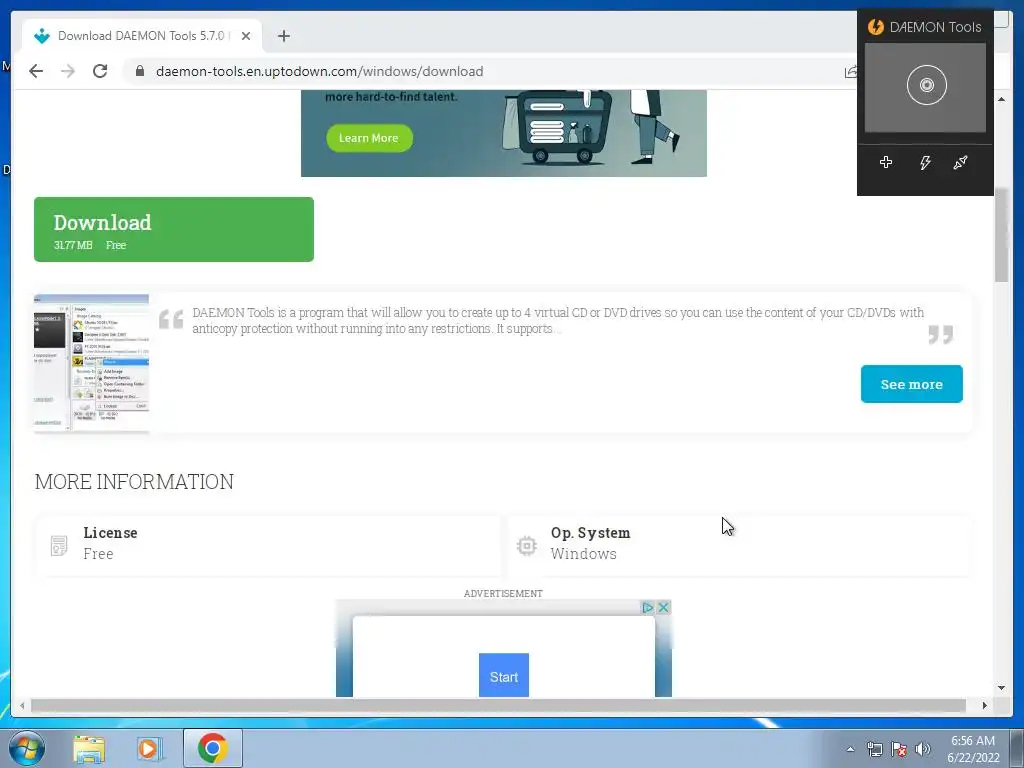Close the Download DAEMON Tools tab
1024x768 pixels.
[246, 36]
